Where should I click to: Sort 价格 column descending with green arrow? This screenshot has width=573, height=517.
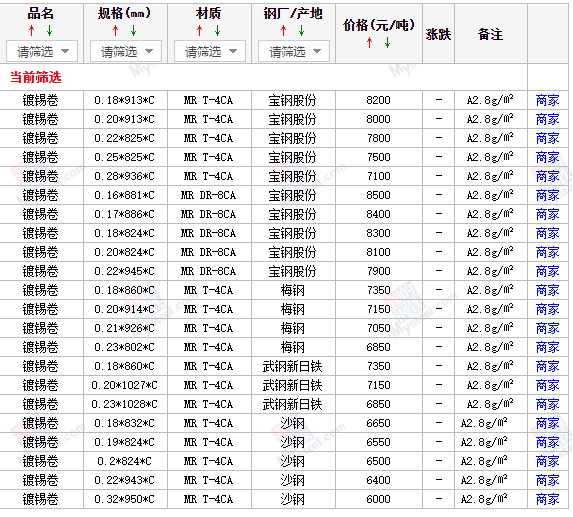click(x=387, y=42)
